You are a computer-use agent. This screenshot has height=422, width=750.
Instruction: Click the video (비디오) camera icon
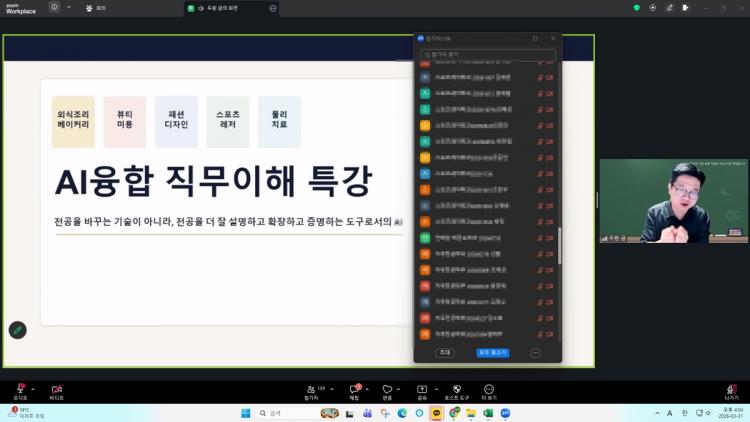pos(56,389)
